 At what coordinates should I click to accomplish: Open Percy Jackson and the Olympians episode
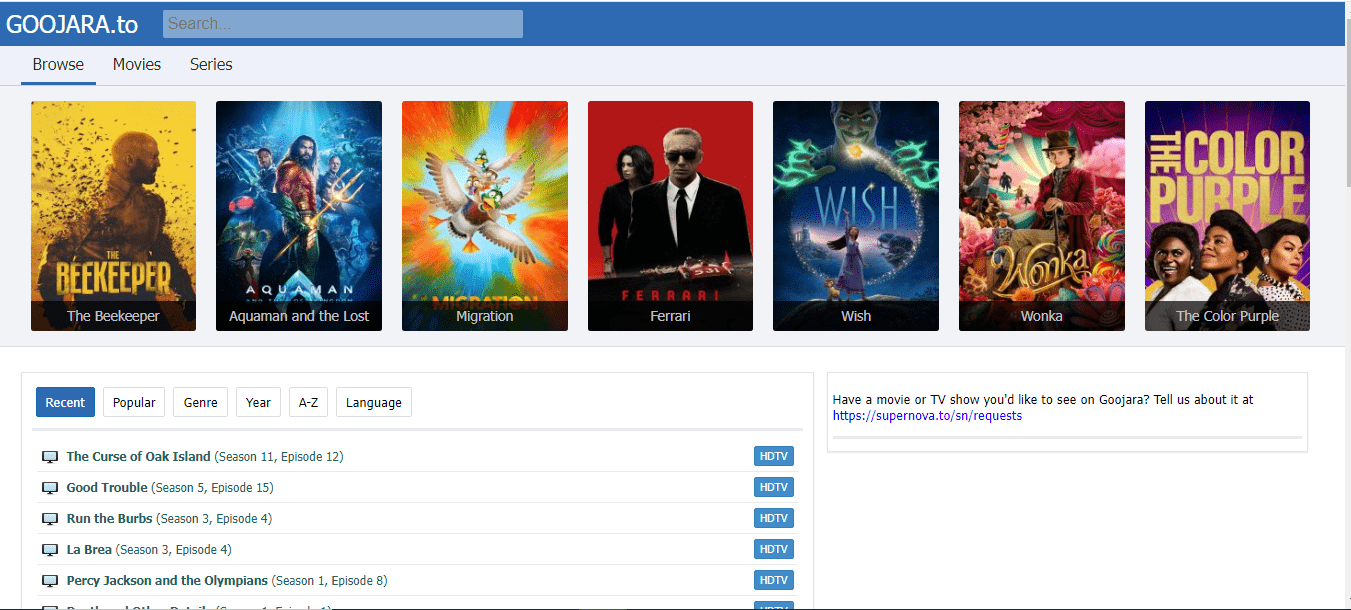coord(227,580)
